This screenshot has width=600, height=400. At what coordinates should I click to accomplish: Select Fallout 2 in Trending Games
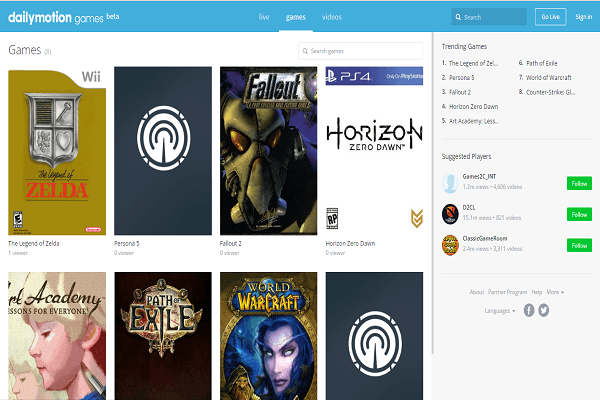(460, 92)
